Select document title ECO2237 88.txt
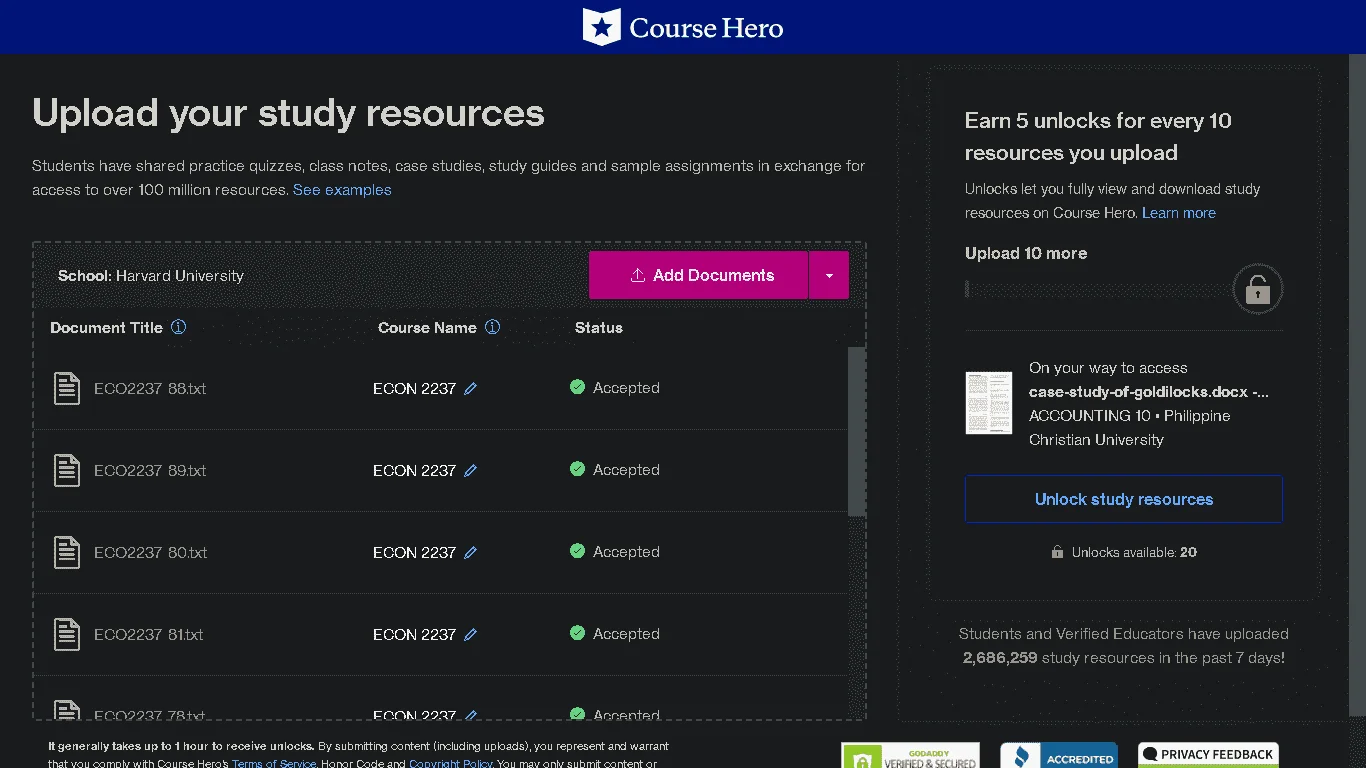The height and width of the screenshot is (768, 1366). coord(150,388)
